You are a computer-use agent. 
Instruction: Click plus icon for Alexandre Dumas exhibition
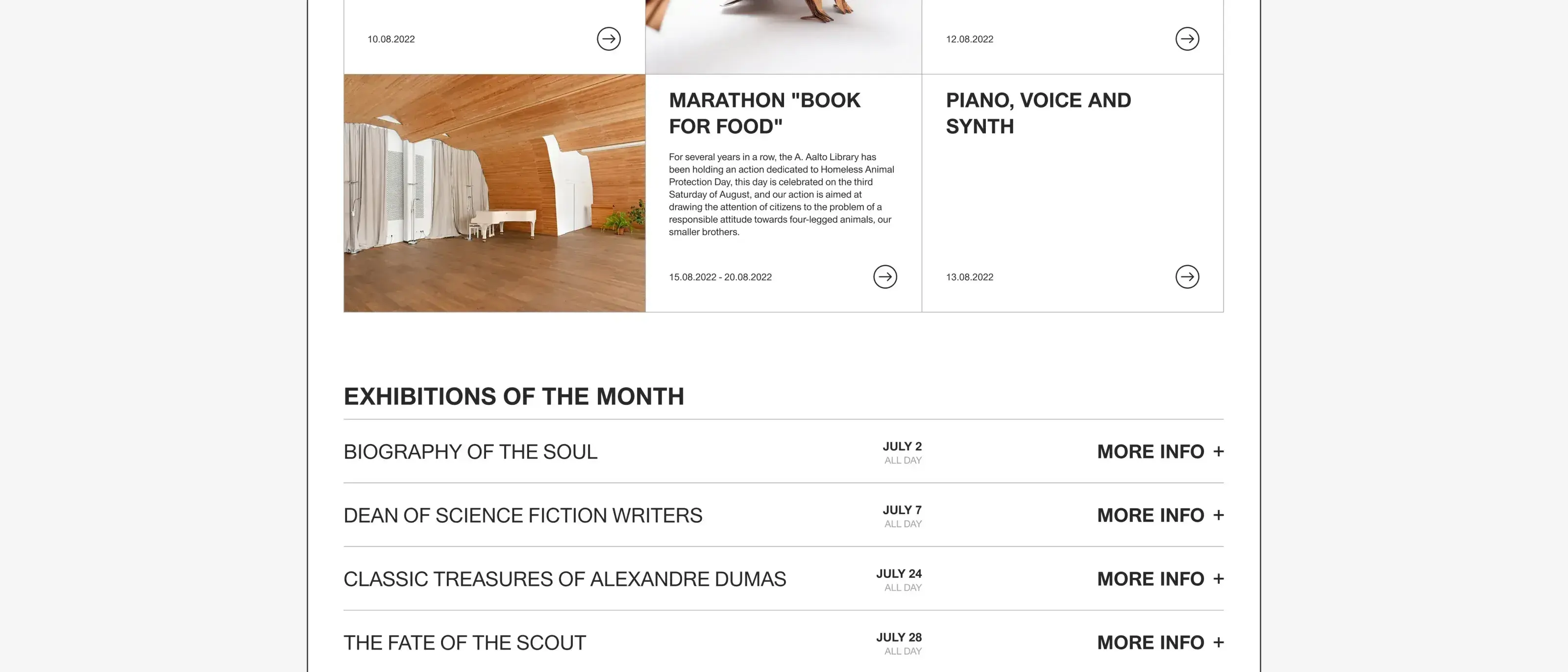coord(1218,579)
